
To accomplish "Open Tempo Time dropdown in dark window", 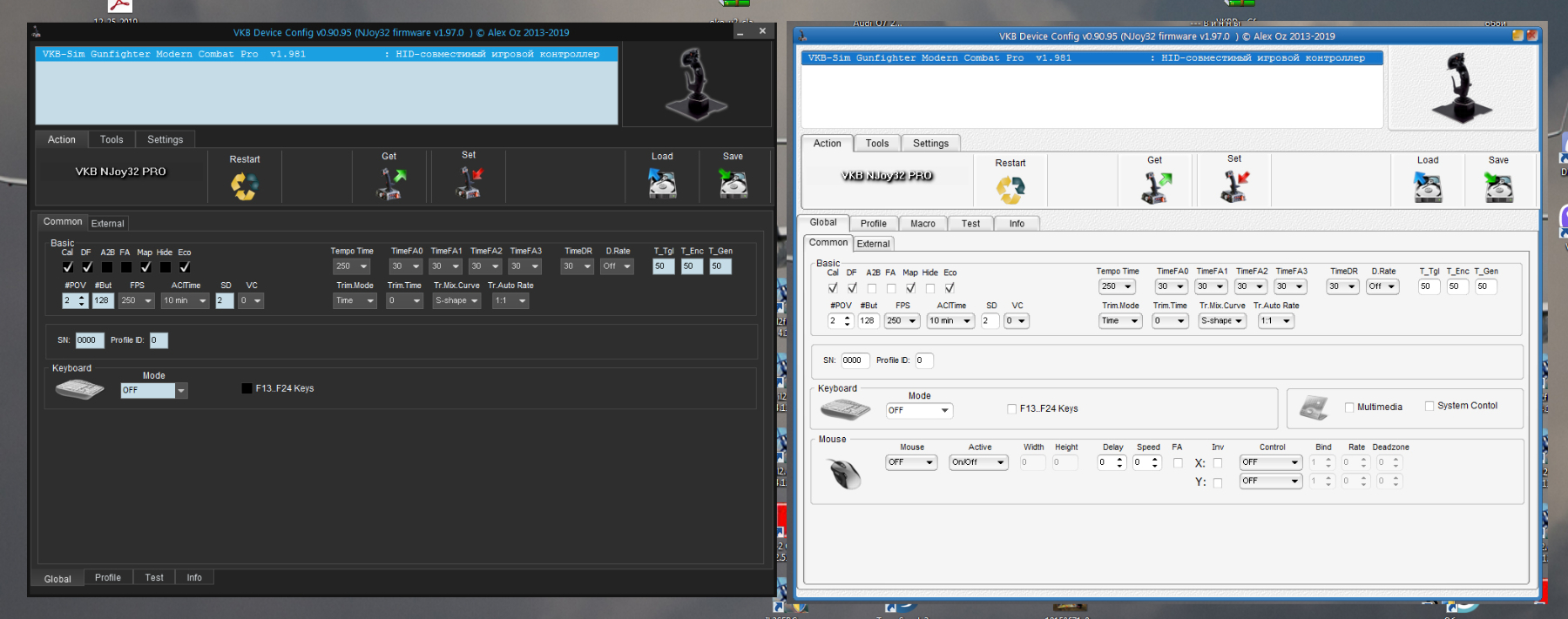I will pyautogui.click(x=352, y=266).
